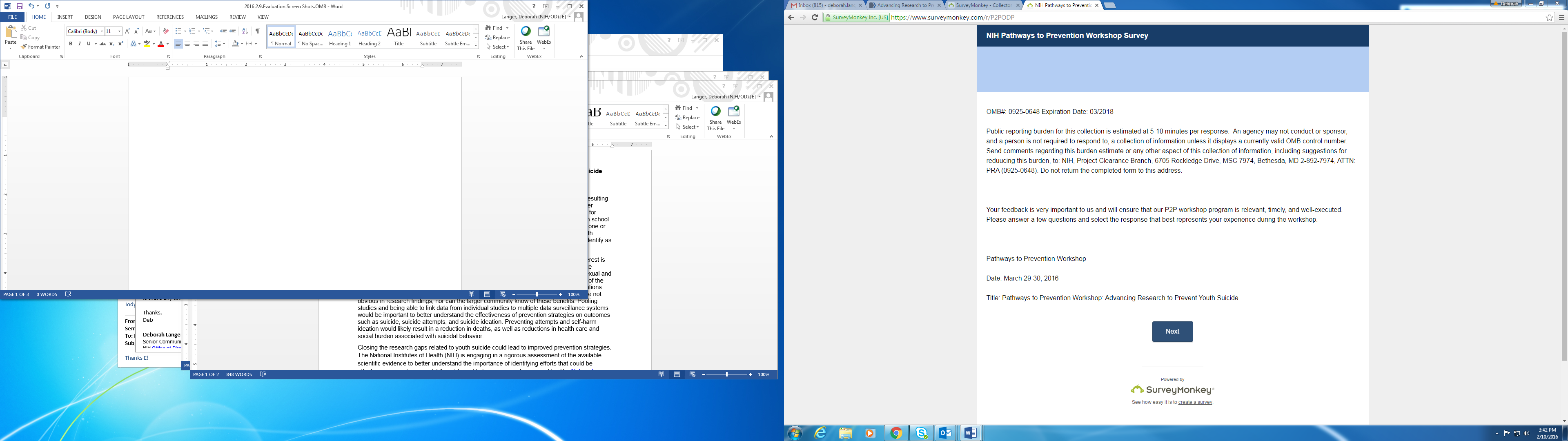Open the REFERENCES ribbon tab
Viewport: 1568px width, 441px height.
point(170,17)
